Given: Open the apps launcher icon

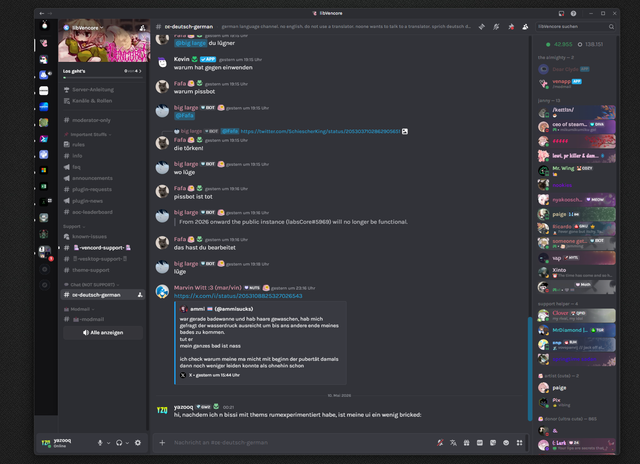Looking at the screenshot, I should 519,443.
